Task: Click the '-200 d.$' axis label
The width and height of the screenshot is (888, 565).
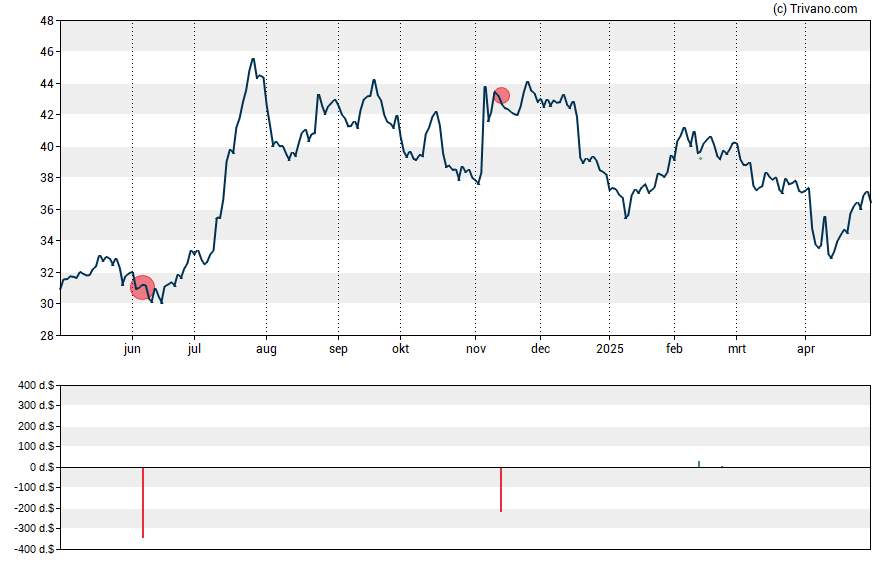Action: (x=35, y=508)
